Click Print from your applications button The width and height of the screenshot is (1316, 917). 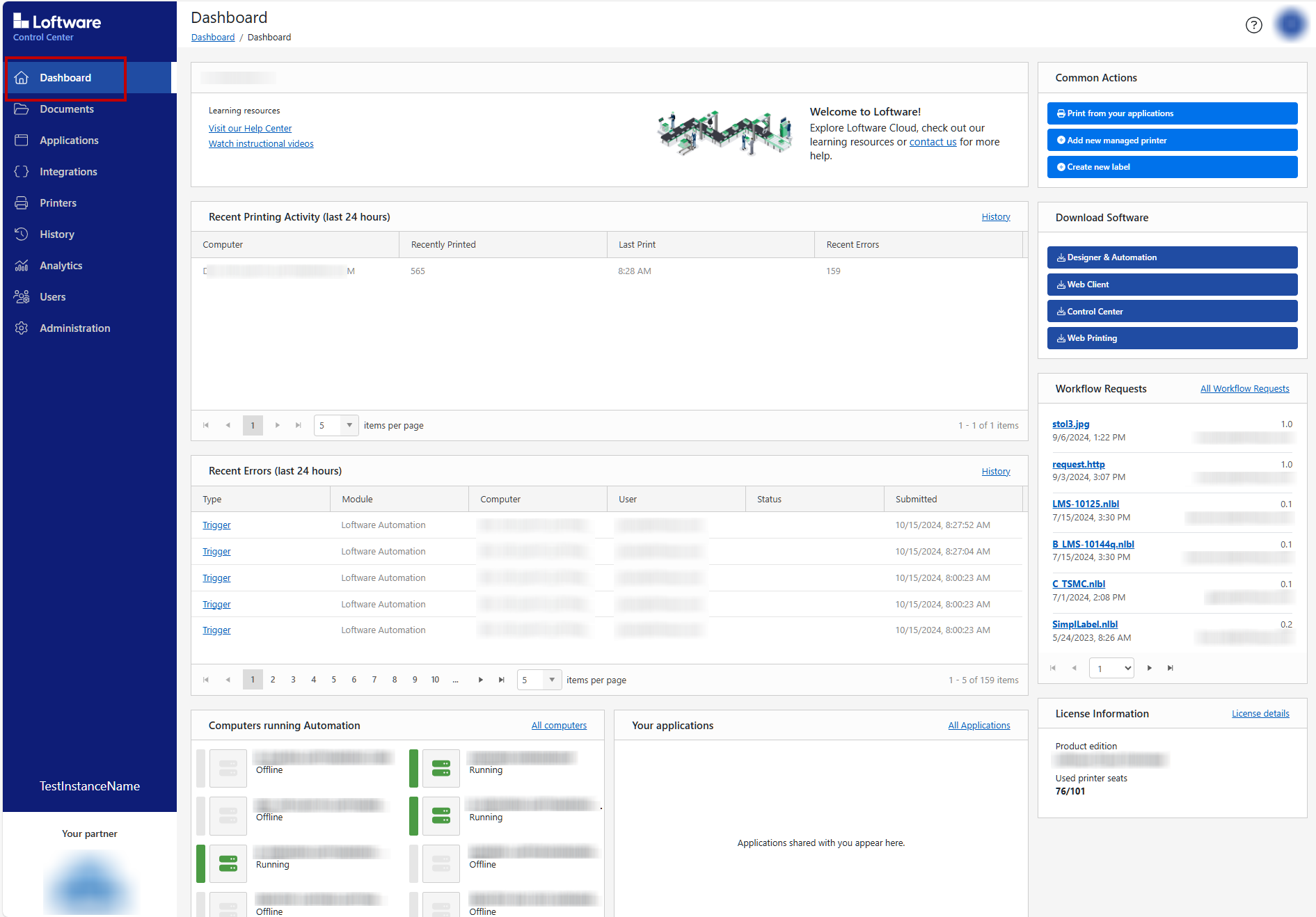tap(1172, 113)
